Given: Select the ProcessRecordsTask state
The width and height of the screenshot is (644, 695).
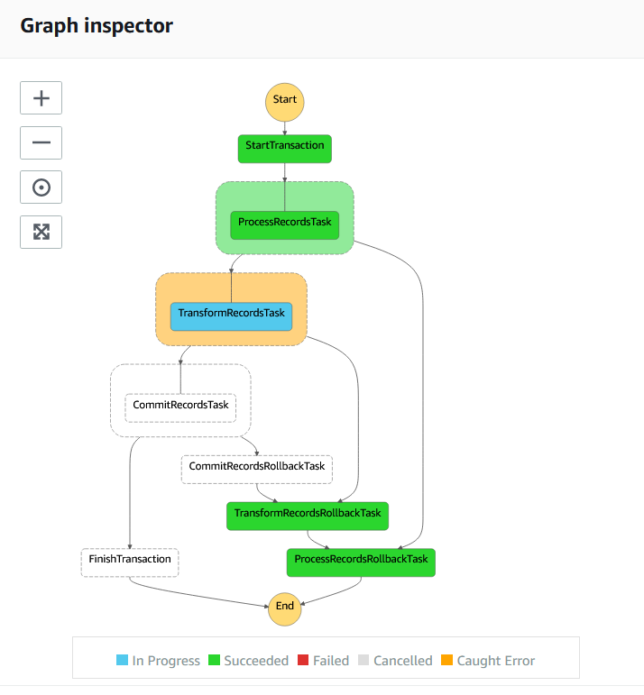Looking at the screenshot, I should point(285,226).
